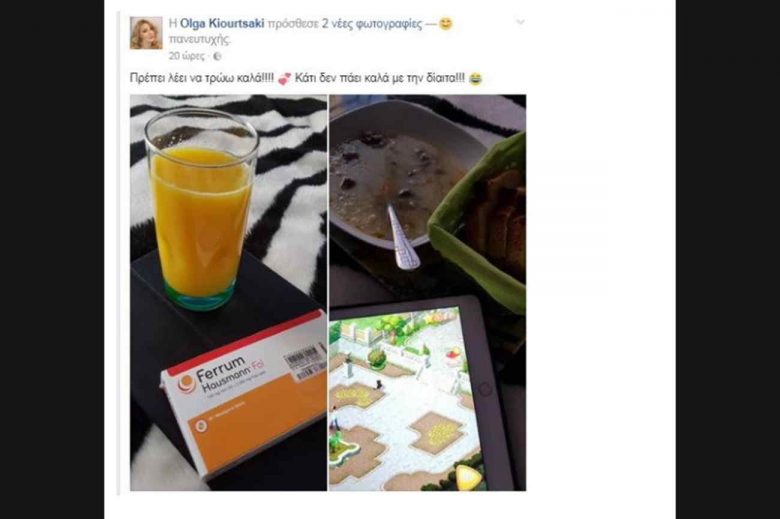Click the smiling face feeling emoji
The image size is (780, 519).
click(446, 23)
